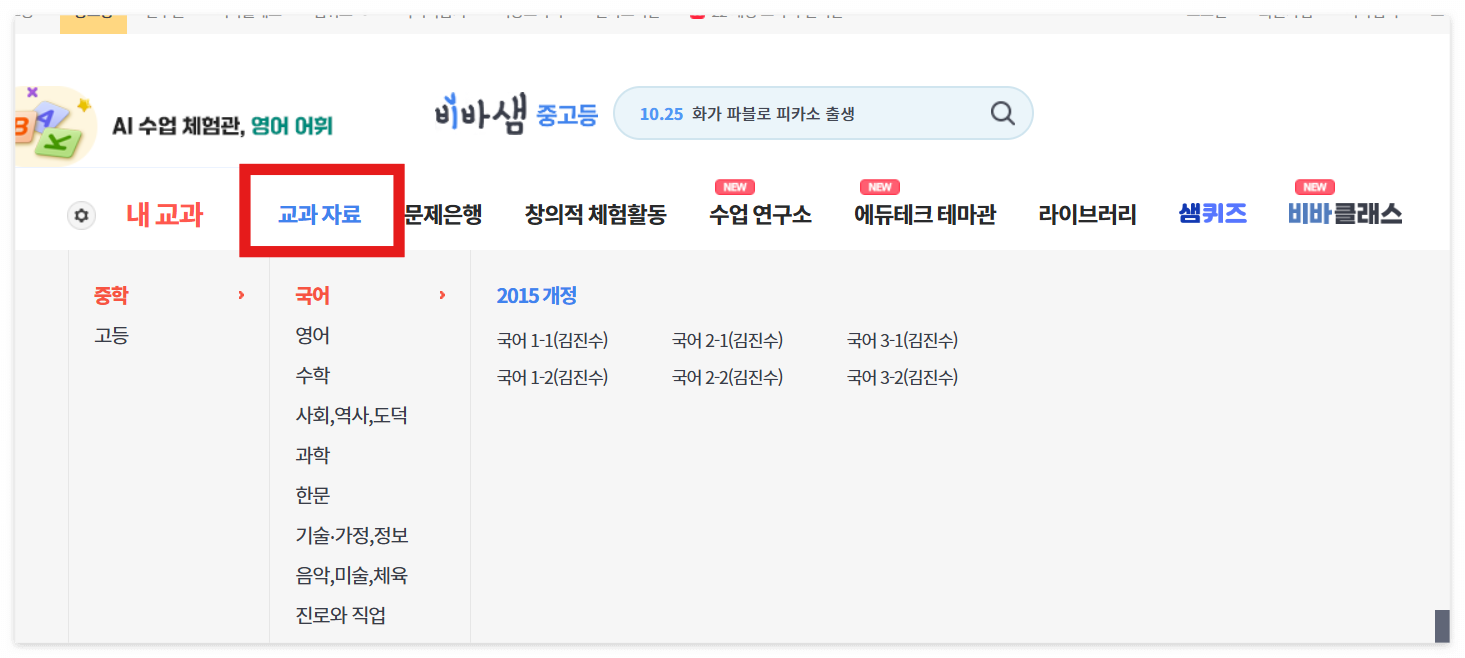This screenshot has width=1465, height=658.
Task: Open the 문제은행 menu
Action: coord(441,213)
